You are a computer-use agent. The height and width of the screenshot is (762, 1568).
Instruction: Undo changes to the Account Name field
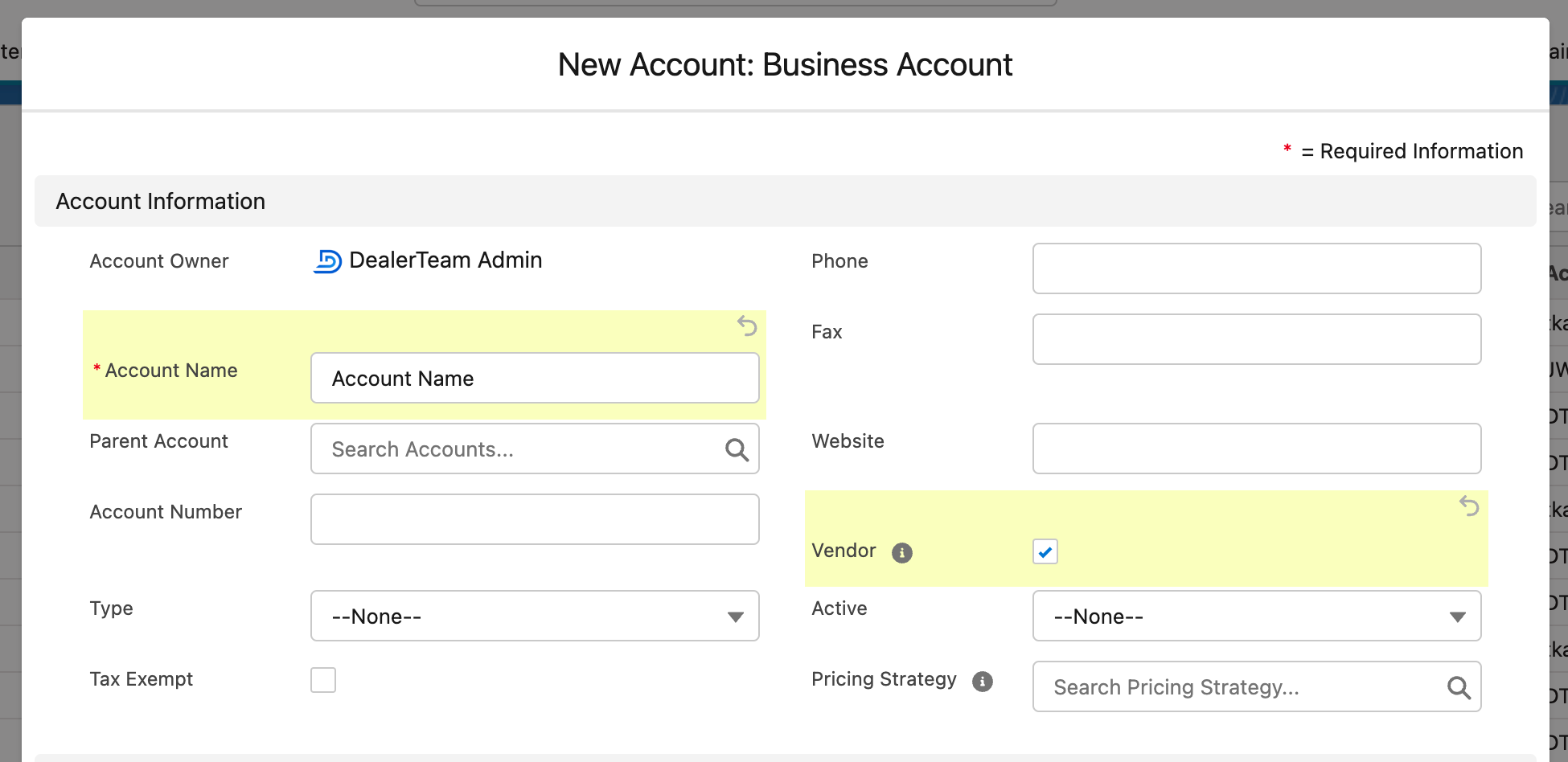[747, 326]
